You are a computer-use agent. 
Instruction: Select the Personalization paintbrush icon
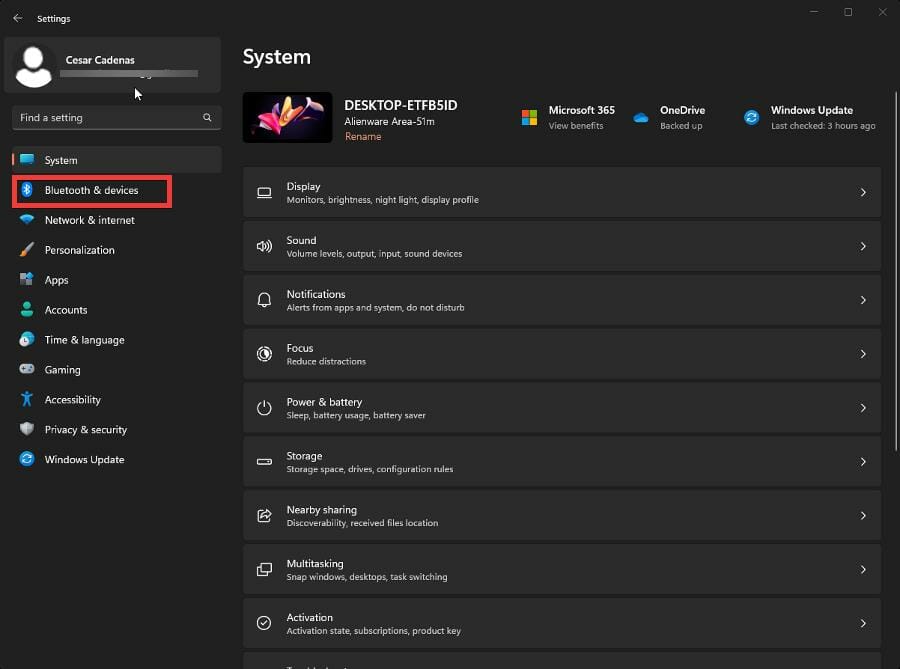tap(27, 250)
